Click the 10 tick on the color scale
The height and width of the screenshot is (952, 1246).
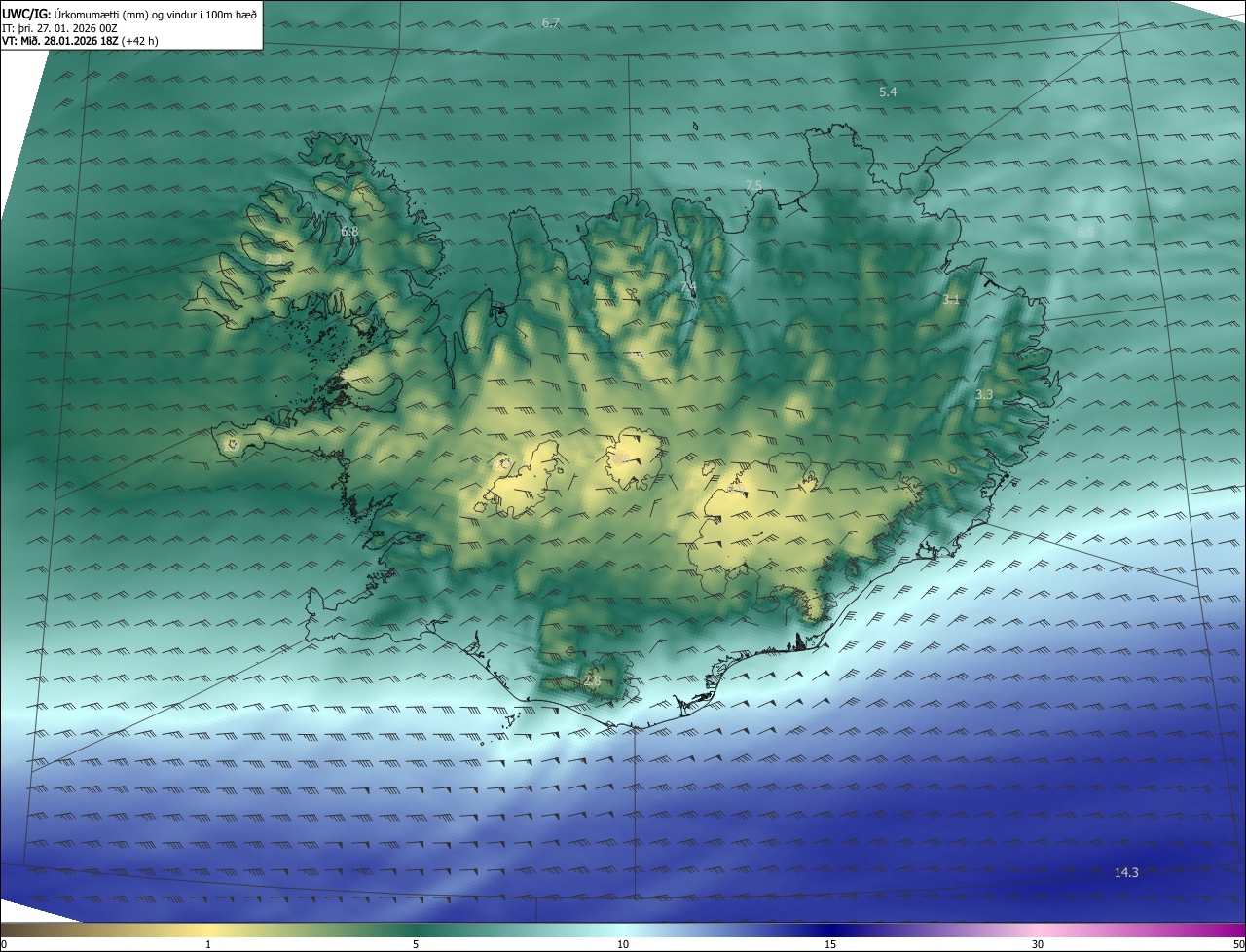coord(623,944)
